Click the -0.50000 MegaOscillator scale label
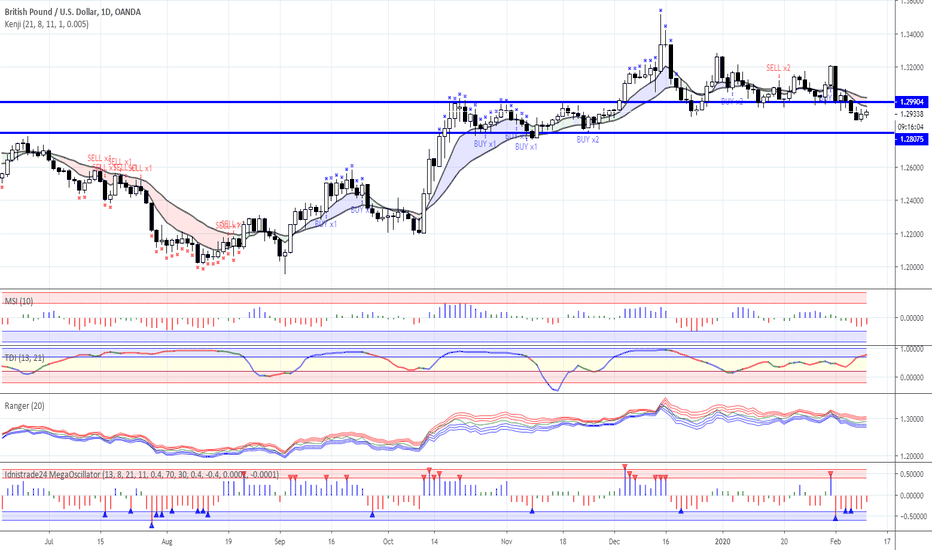The image size is (932, 550). coord(911,516)
